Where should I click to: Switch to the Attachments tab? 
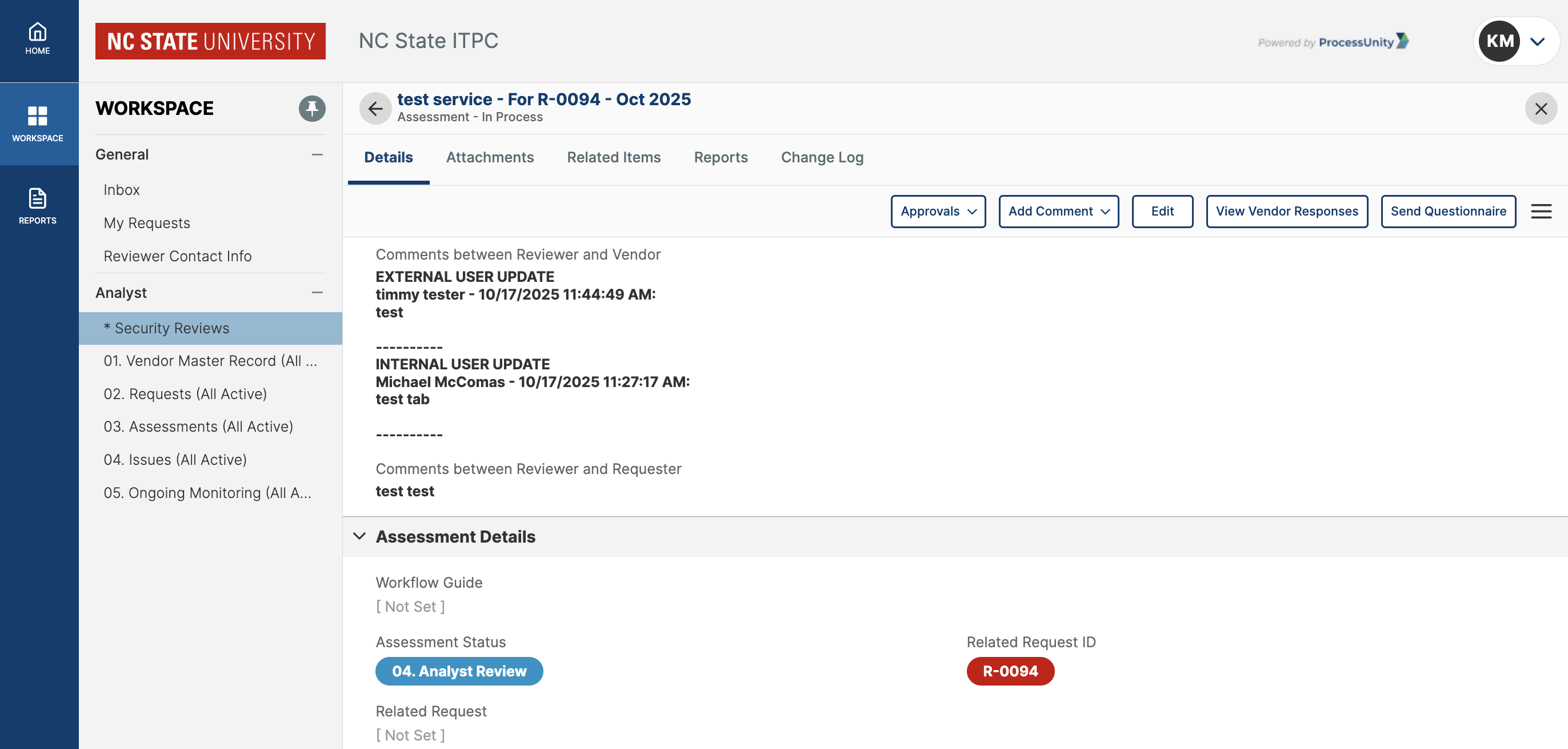(489, 158)
